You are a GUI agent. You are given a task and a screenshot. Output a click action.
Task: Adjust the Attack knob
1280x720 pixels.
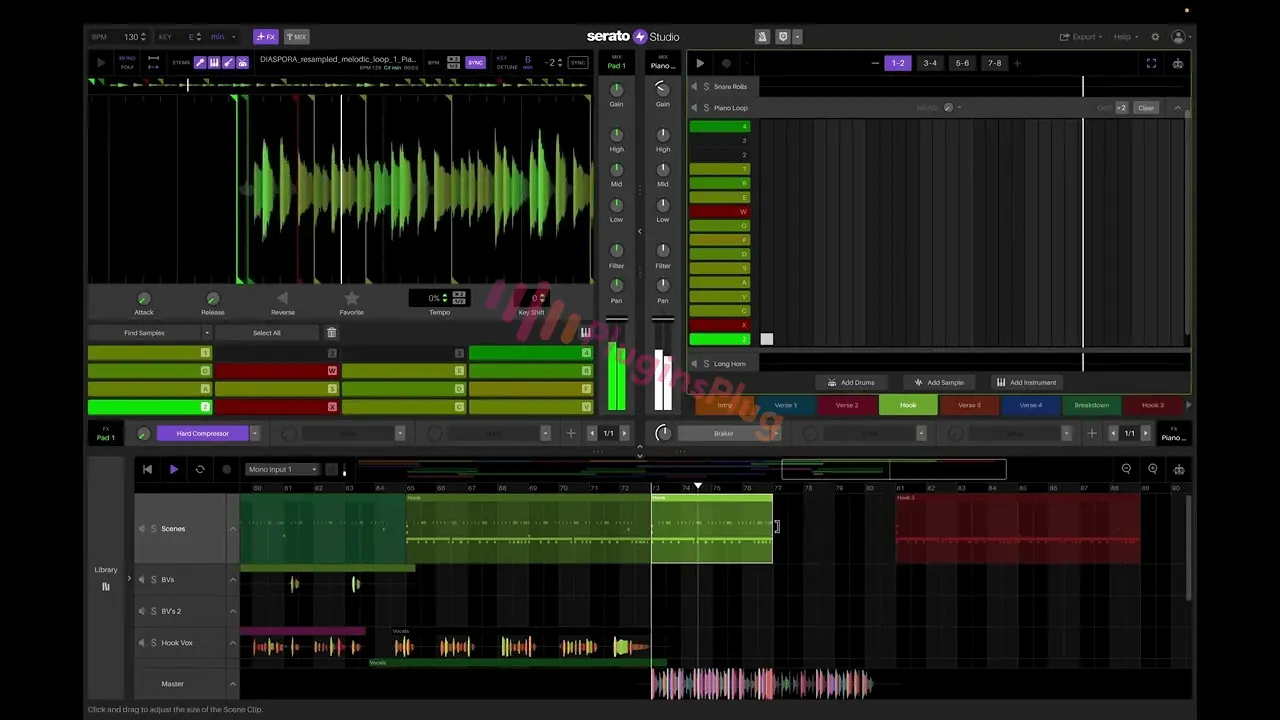tap(143, 299)
